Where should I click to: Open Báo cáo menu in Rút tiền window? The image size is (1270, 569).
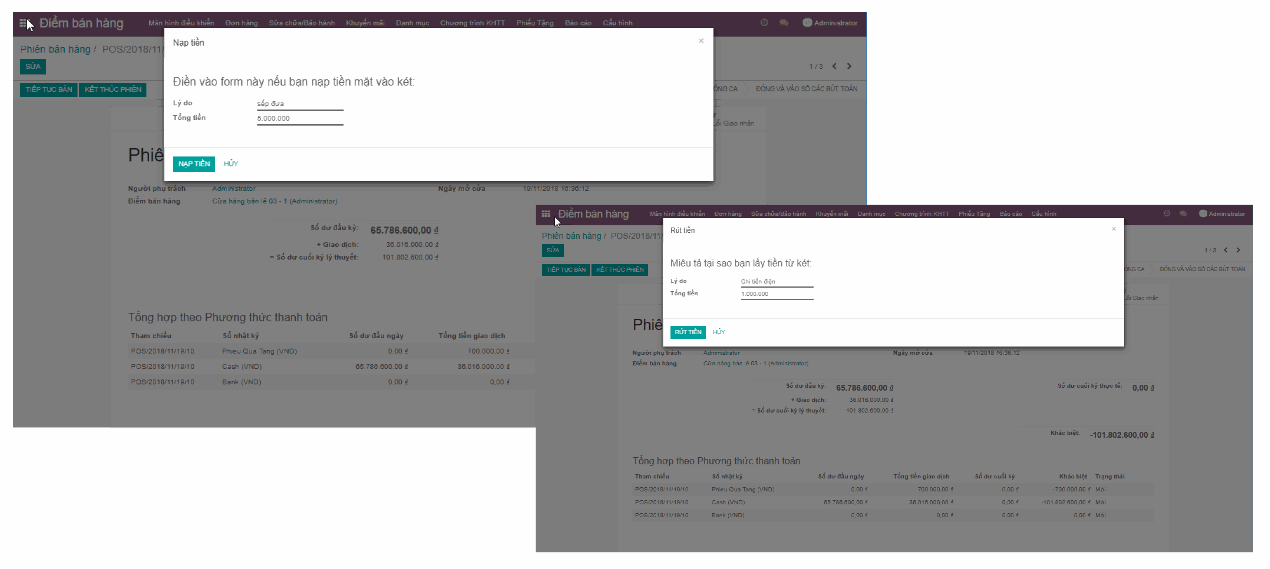point(1010,214)
